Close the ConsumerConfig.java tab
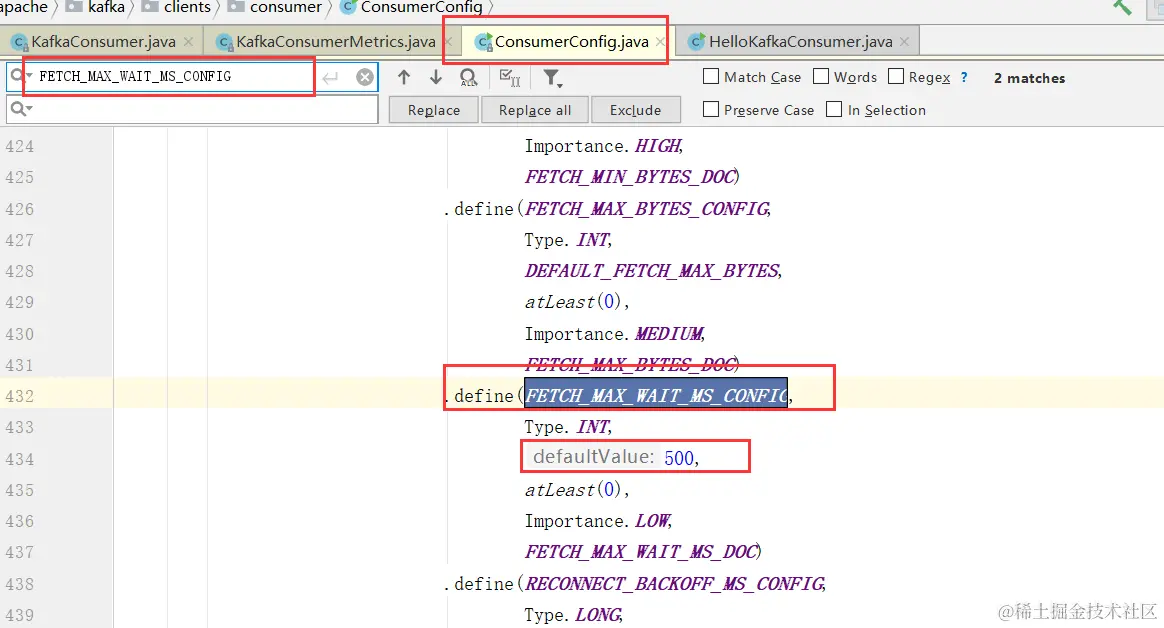Screen dimensions: 1164x628 click(x=661, y=42)
